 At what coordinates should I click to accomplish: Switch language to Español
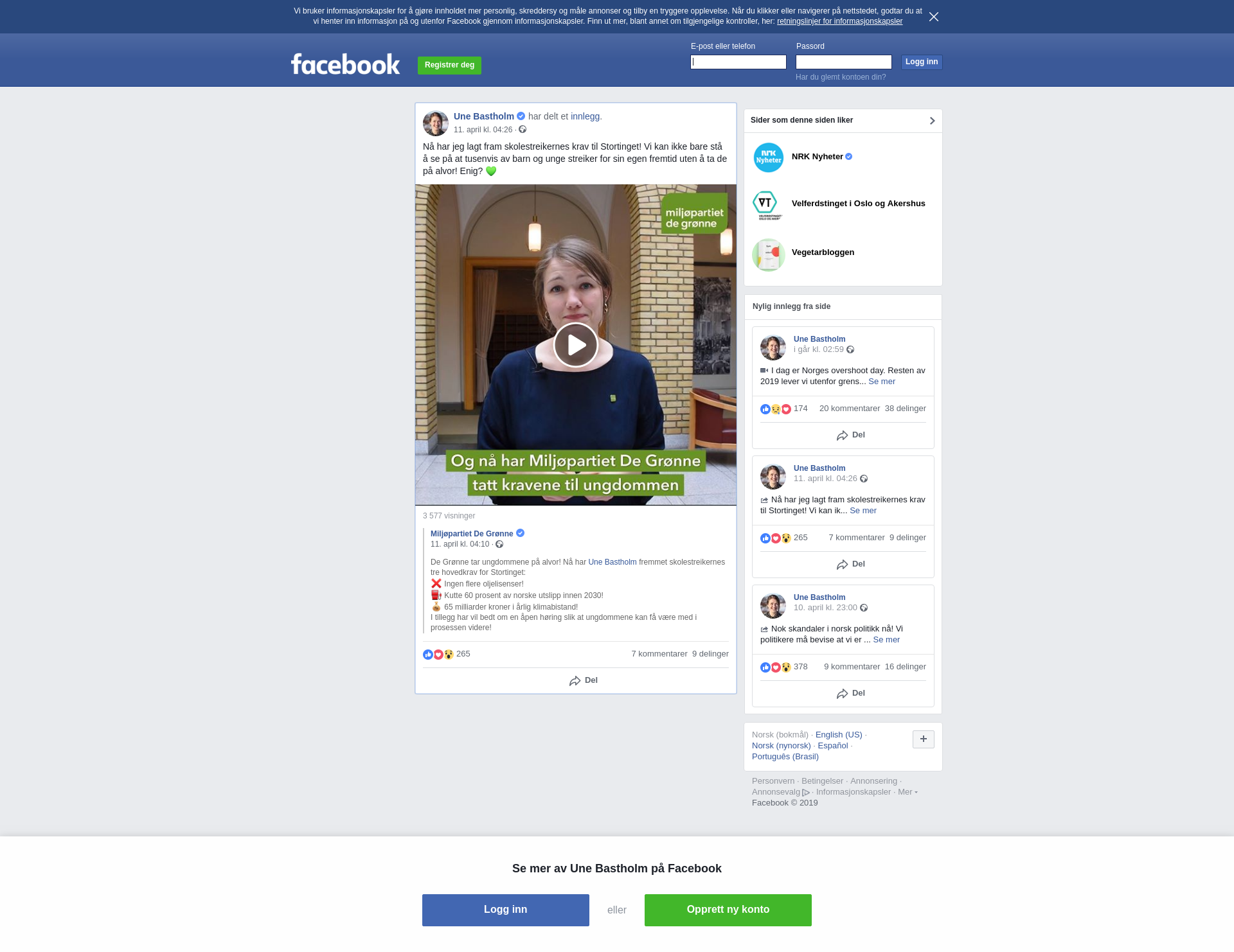[x=833, y=746]
